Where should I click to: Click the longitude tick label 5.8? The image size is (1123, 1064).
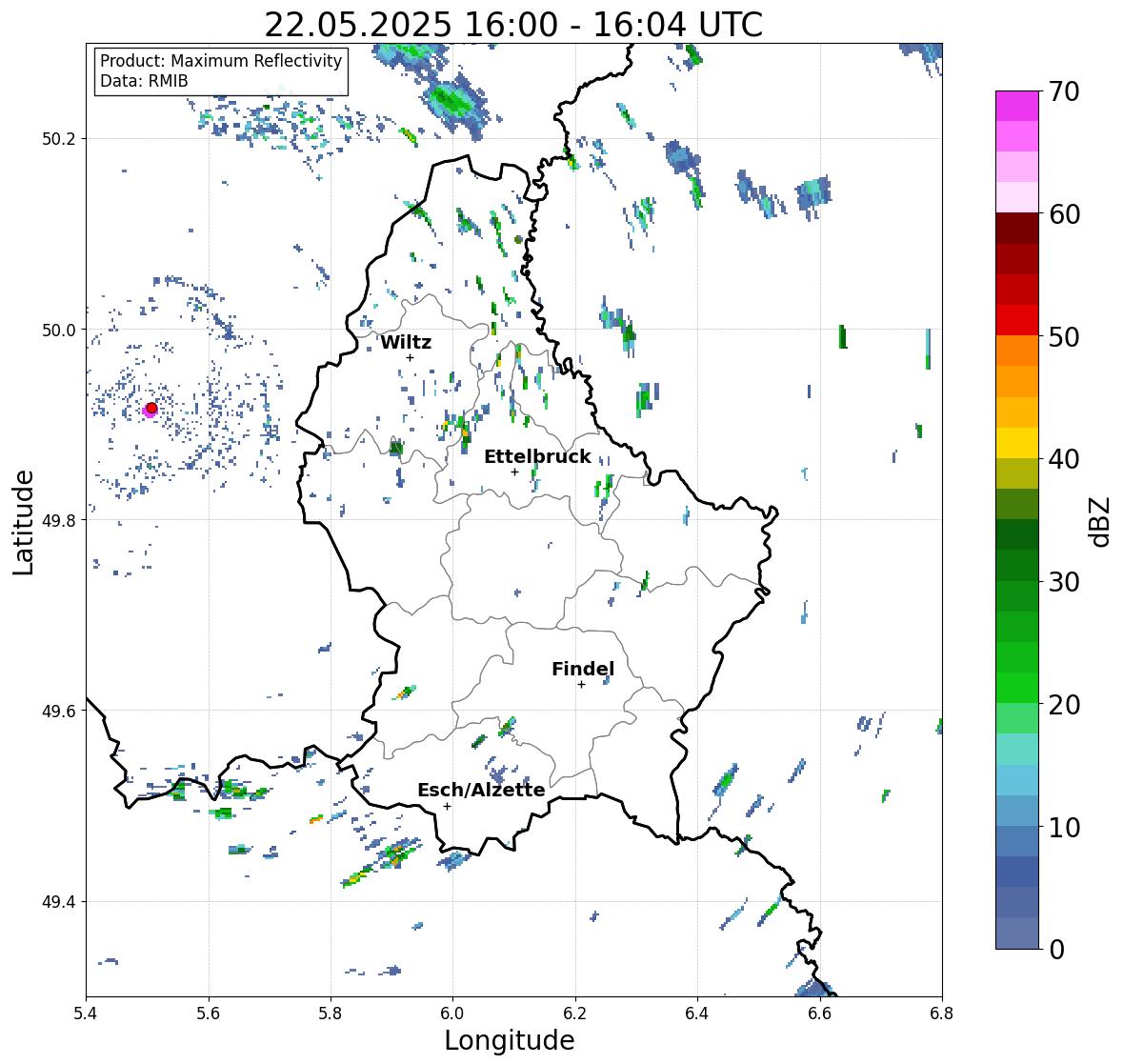point(331,1013)
